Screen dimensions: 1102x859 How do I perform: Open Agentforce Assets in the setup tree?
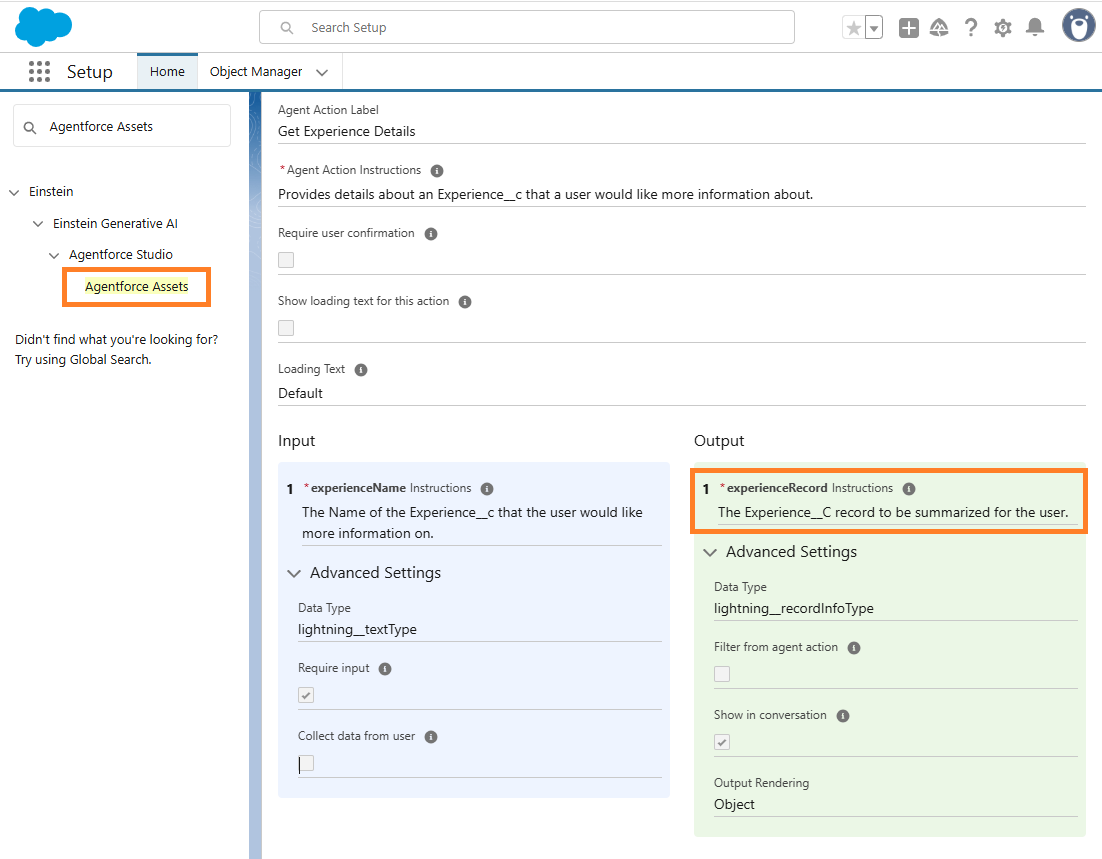136,287
